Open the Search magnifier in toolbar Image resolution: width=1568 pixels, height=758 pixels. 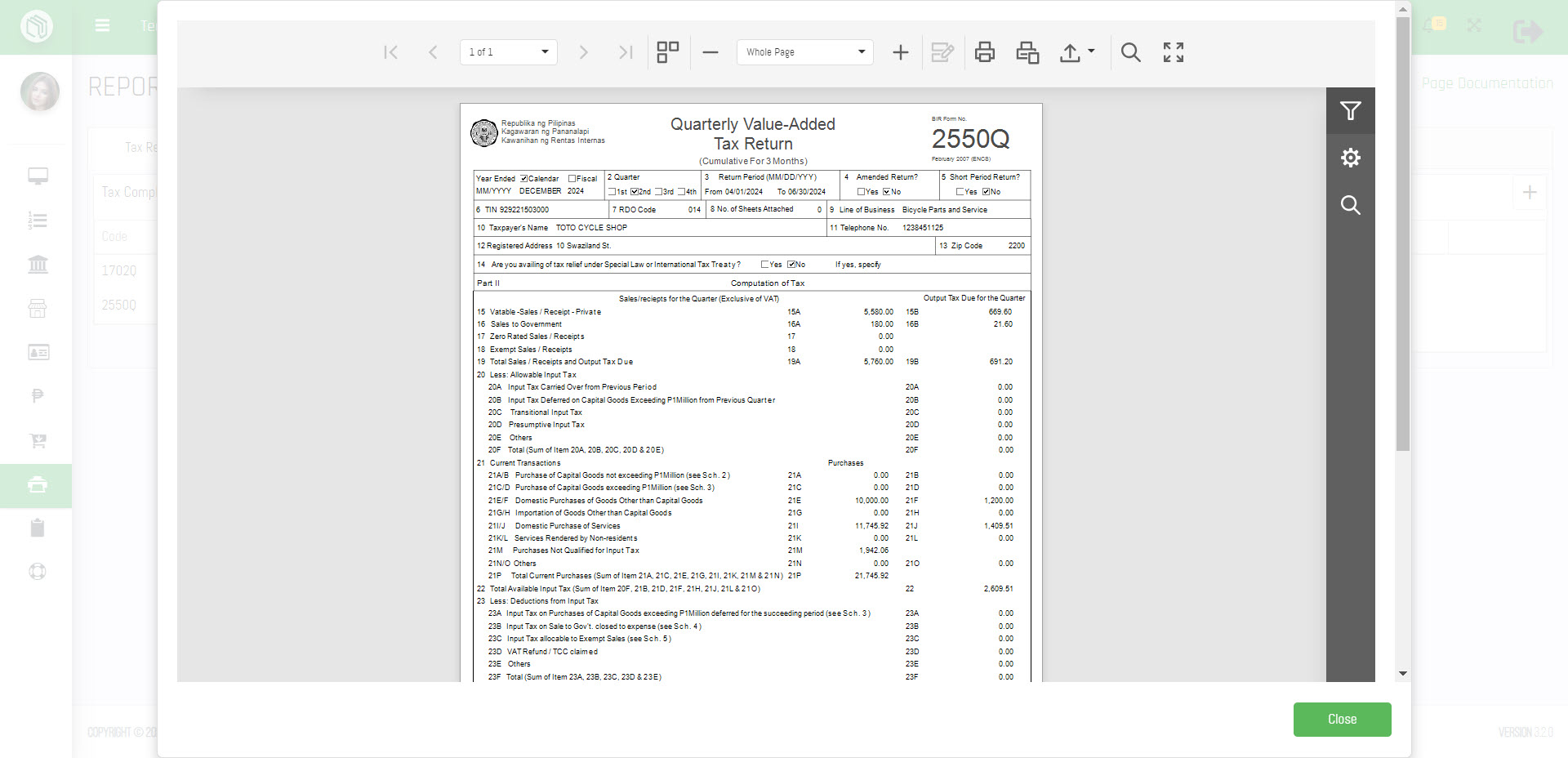(x=1130, y=52)
